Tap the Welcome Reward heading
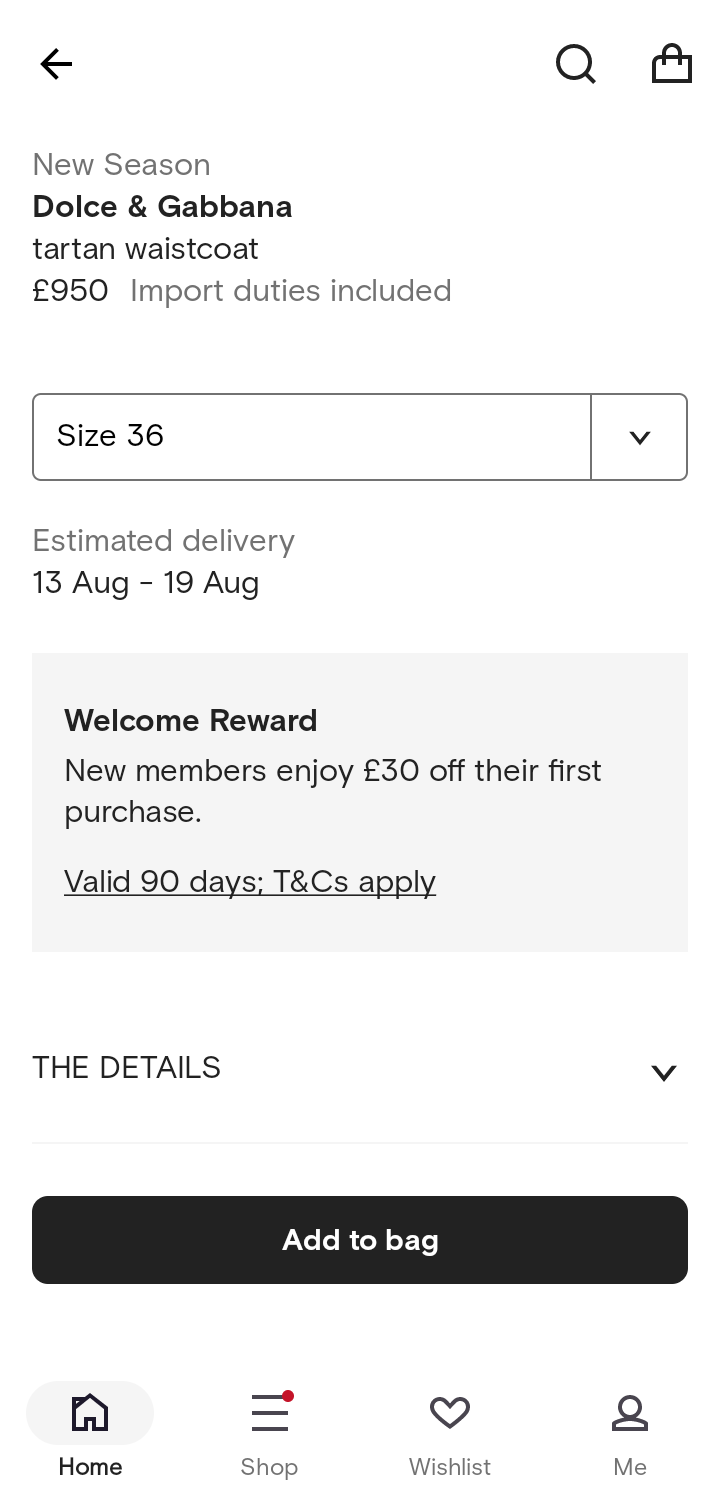The image size is (720, 1507). [x=191, y=721]
